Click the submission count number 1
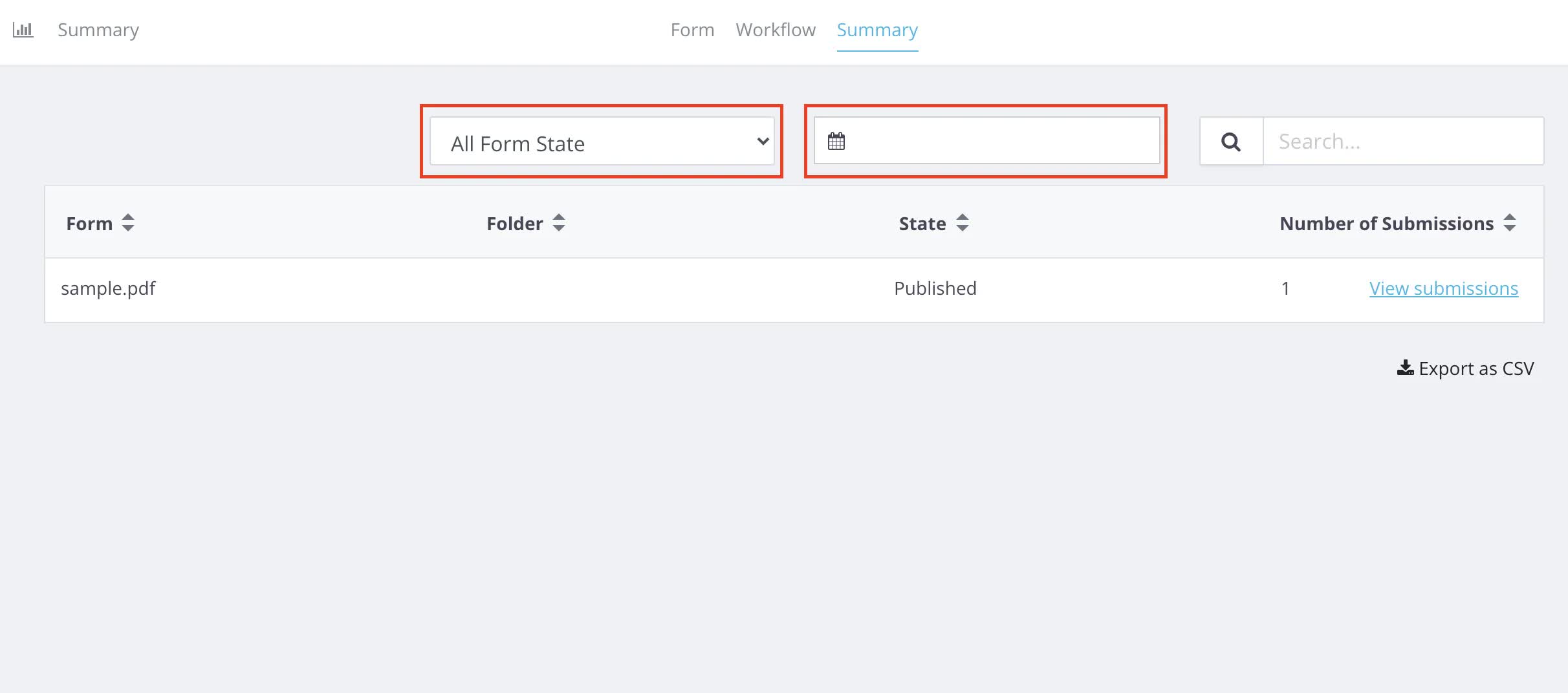The width and height of the screenshot is (1568, 693). [x=1285, y=288]
